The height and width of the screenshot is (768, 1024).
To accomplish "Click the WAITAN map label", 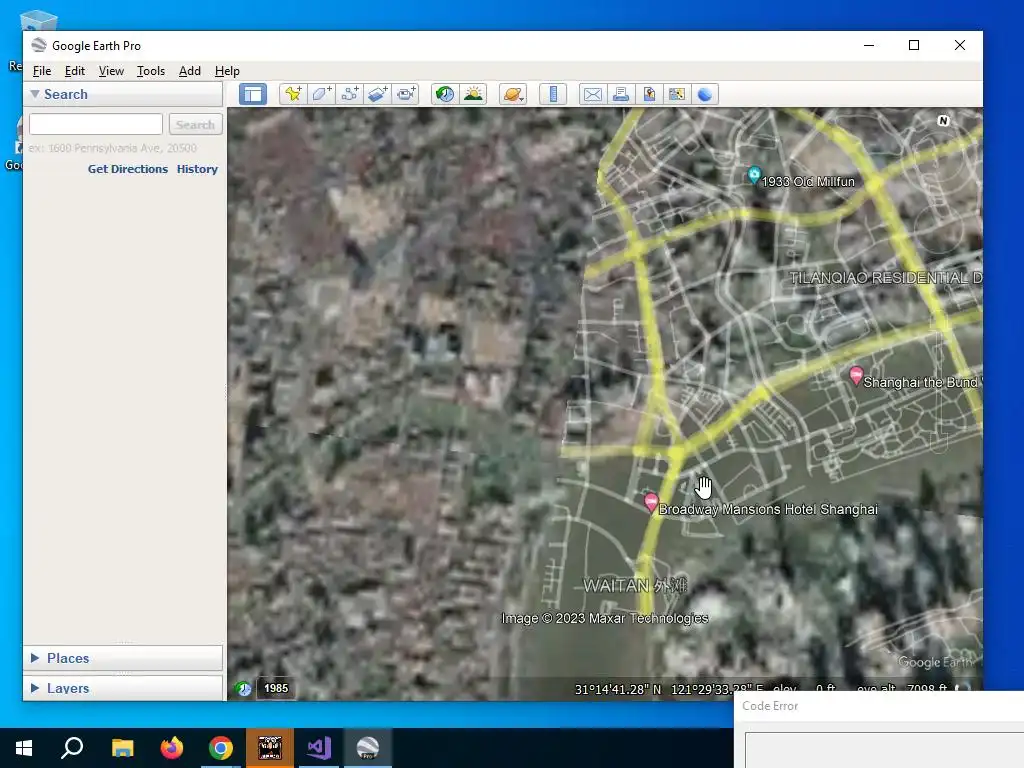I will coord(634,585).
